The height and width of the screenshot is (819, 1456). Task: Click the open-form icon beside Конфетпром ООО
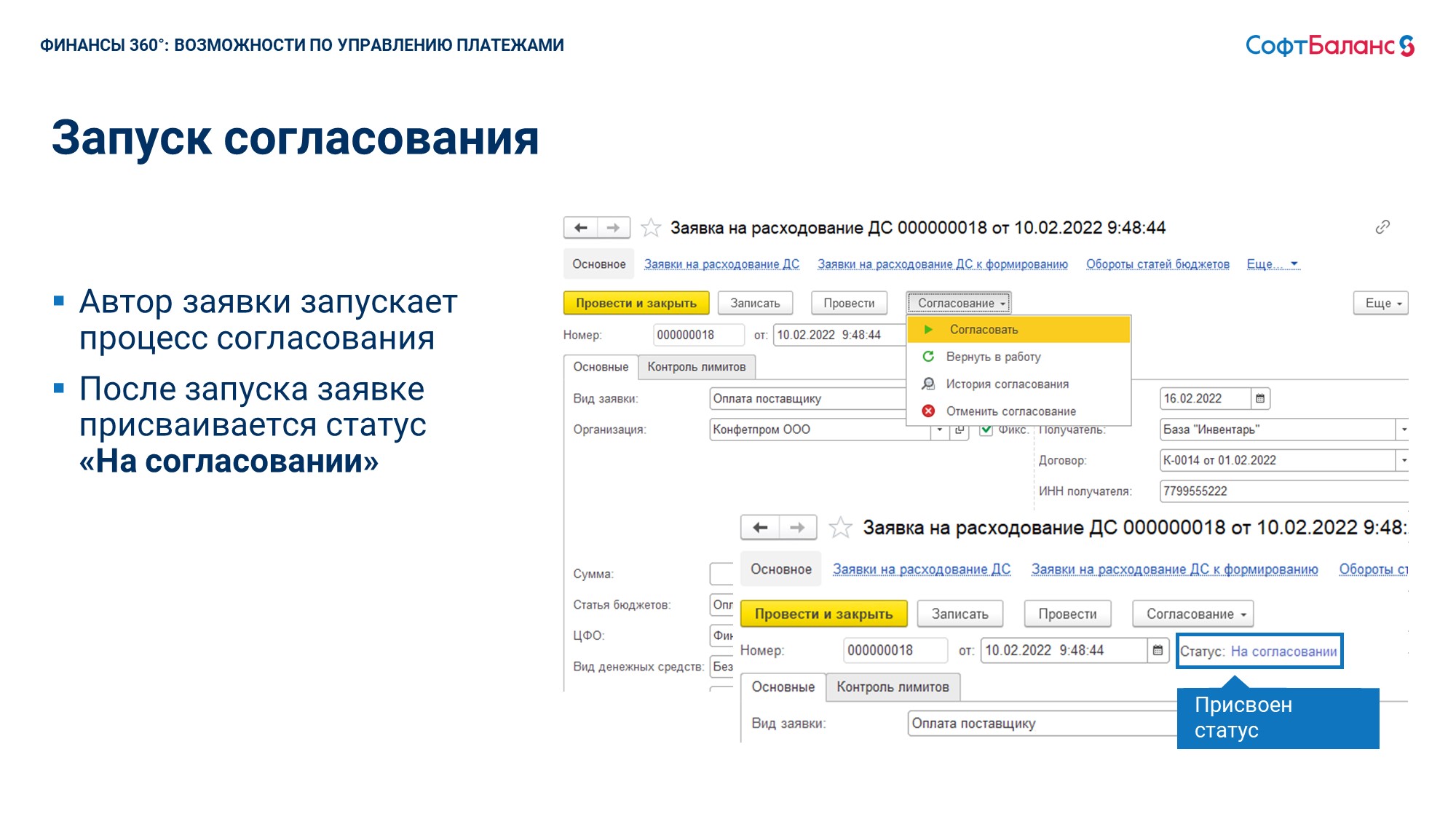[960, 430]
